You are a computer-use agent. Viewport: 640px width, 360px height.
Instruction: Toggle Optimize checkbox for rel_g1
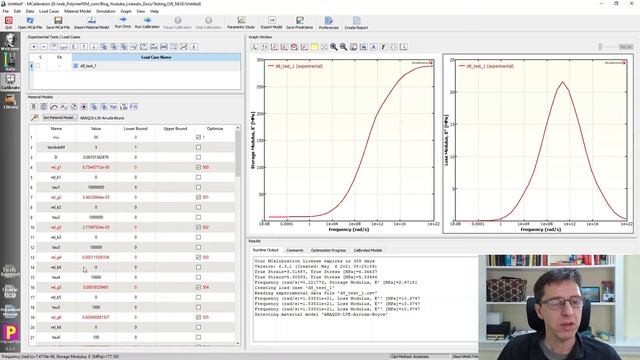(198, 167)
